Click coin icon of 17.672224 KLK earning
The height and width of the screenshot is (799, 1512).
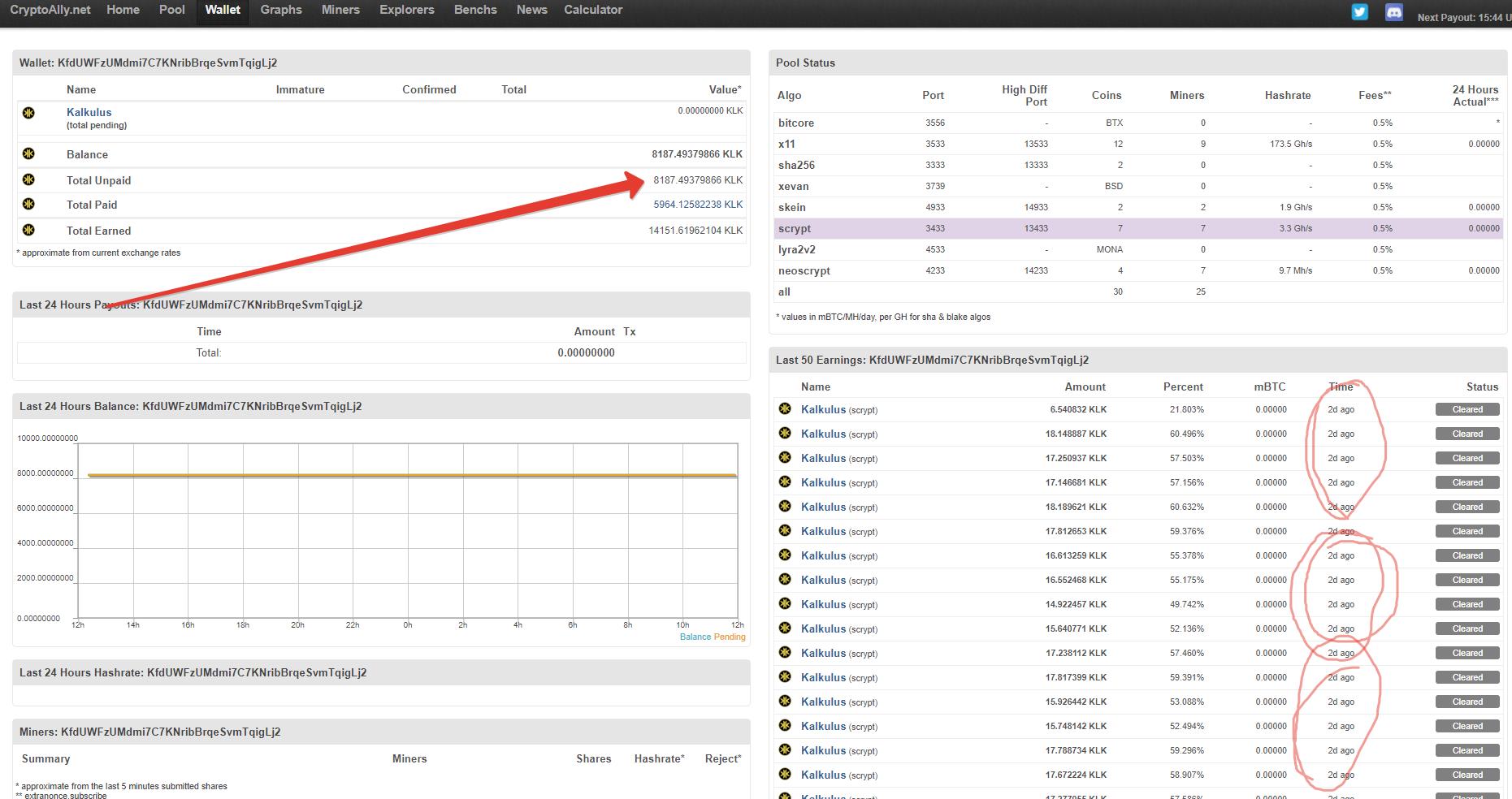785,774
